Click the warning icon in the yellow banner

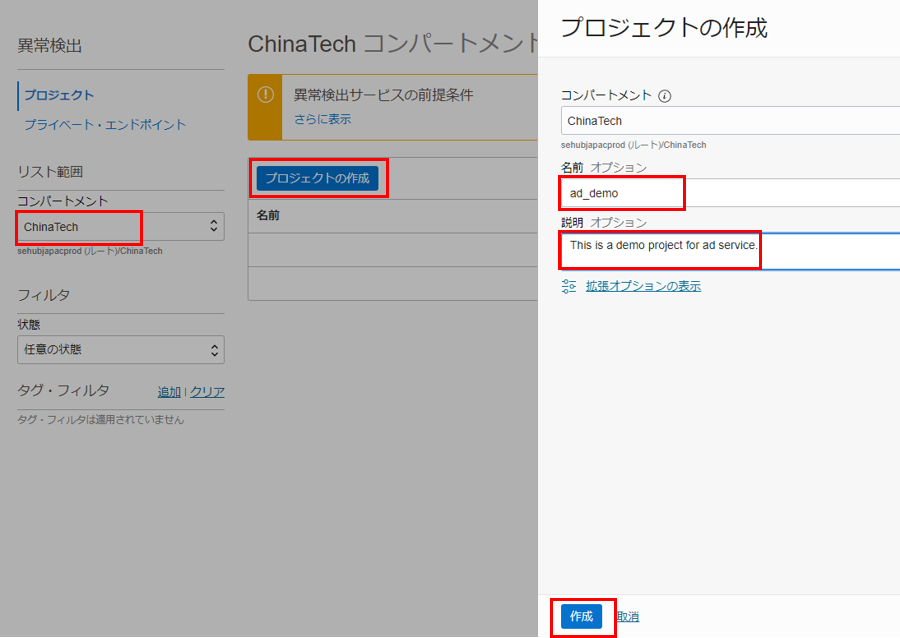[265, 95]
